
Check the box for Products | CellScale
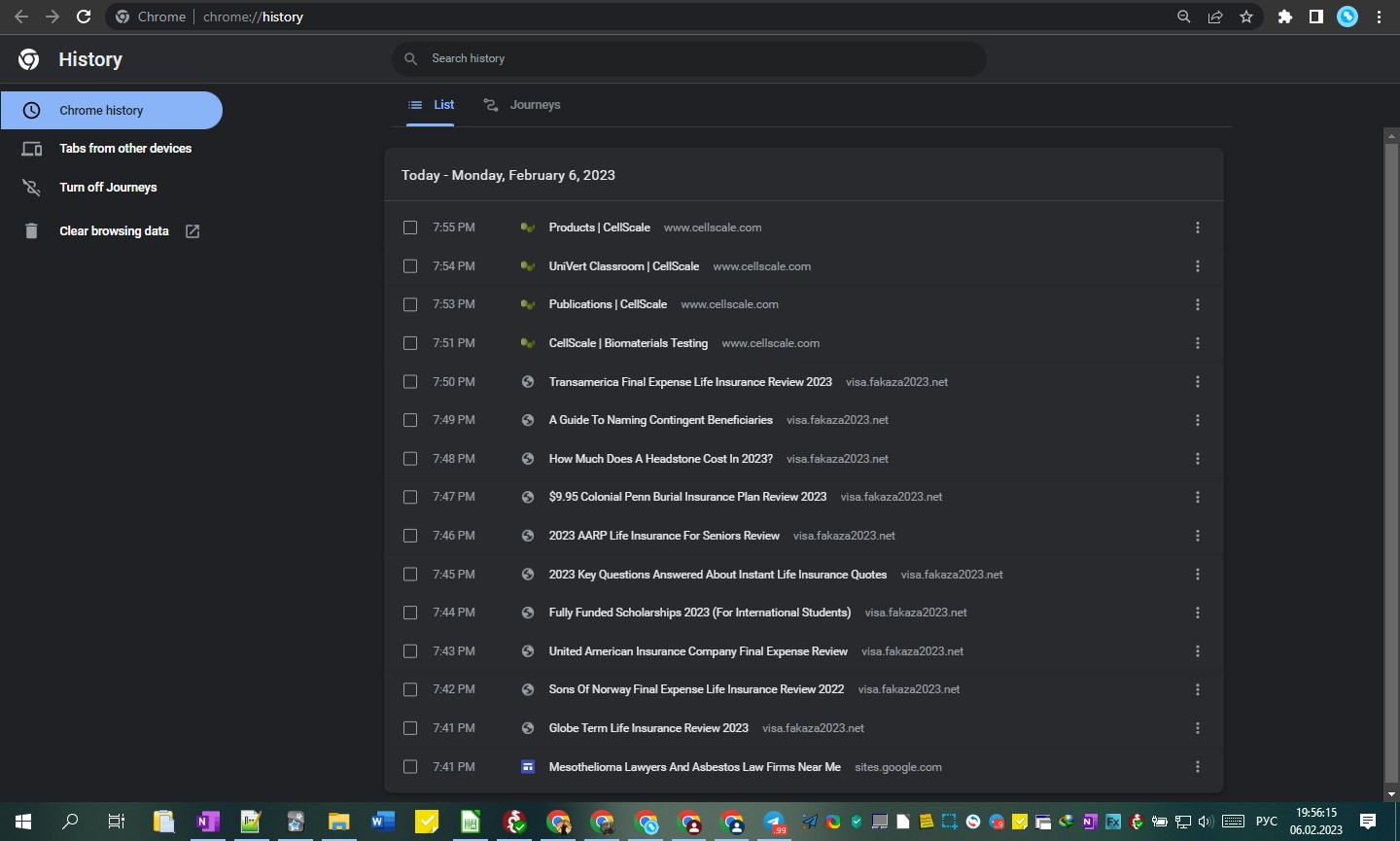(410, 228)
